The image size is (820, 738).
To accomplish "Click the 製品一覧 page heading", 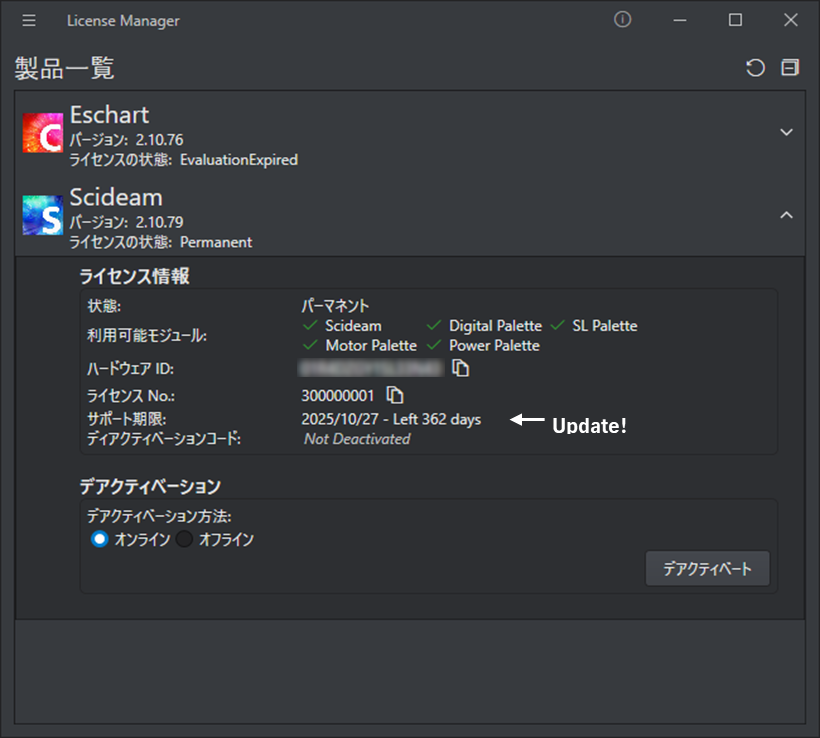I will click(64, 69).
